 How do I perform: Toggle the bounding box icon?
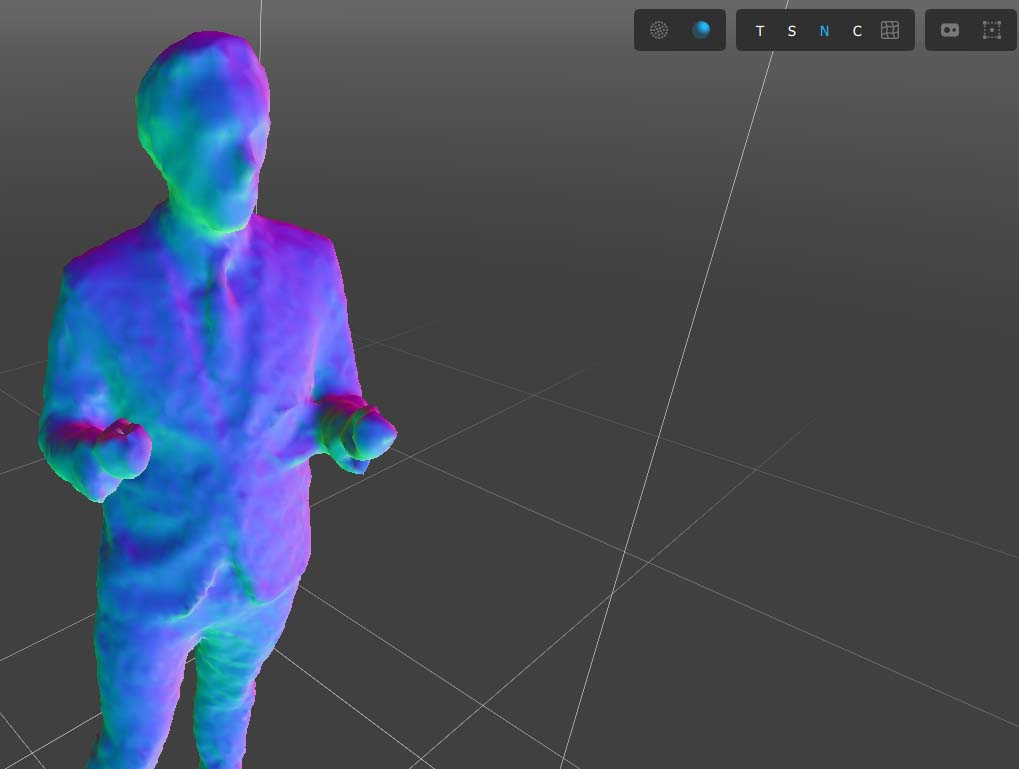click(x=991, y=30)
